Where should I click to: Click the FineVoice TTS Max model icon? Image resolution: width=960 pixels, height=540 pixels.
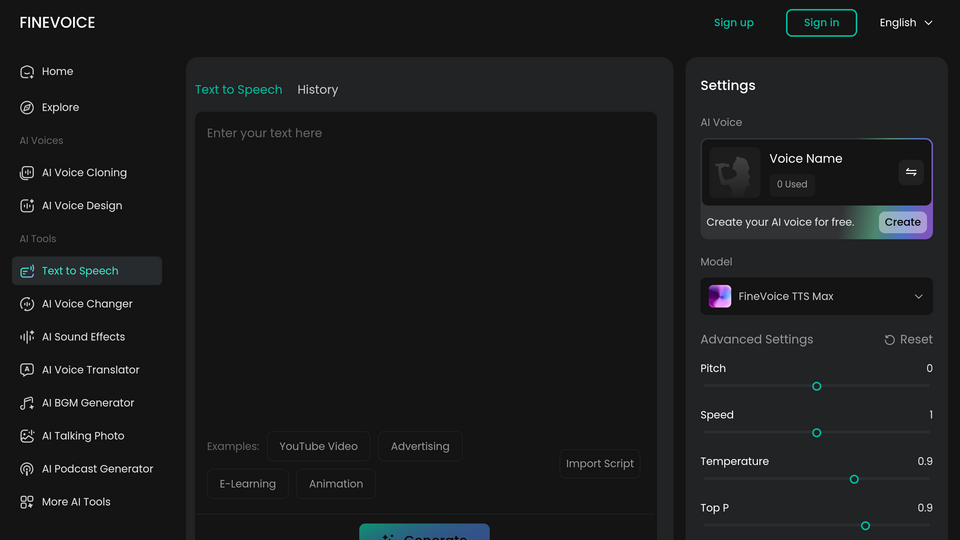pos(720,296)
